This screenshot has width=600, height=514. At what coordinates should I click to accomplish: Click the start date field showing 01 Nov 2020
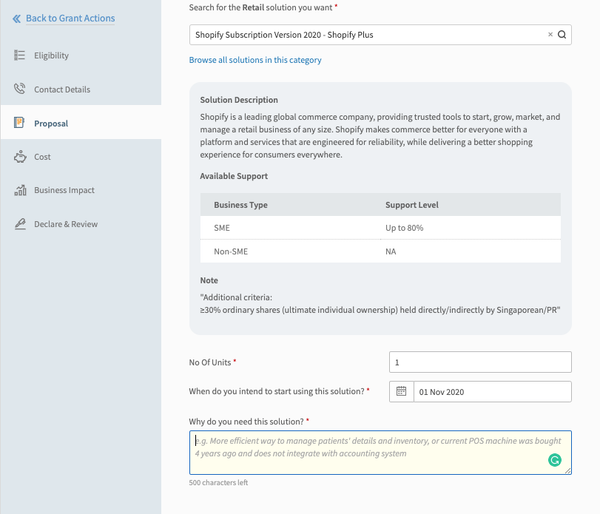tap(492, 392)
